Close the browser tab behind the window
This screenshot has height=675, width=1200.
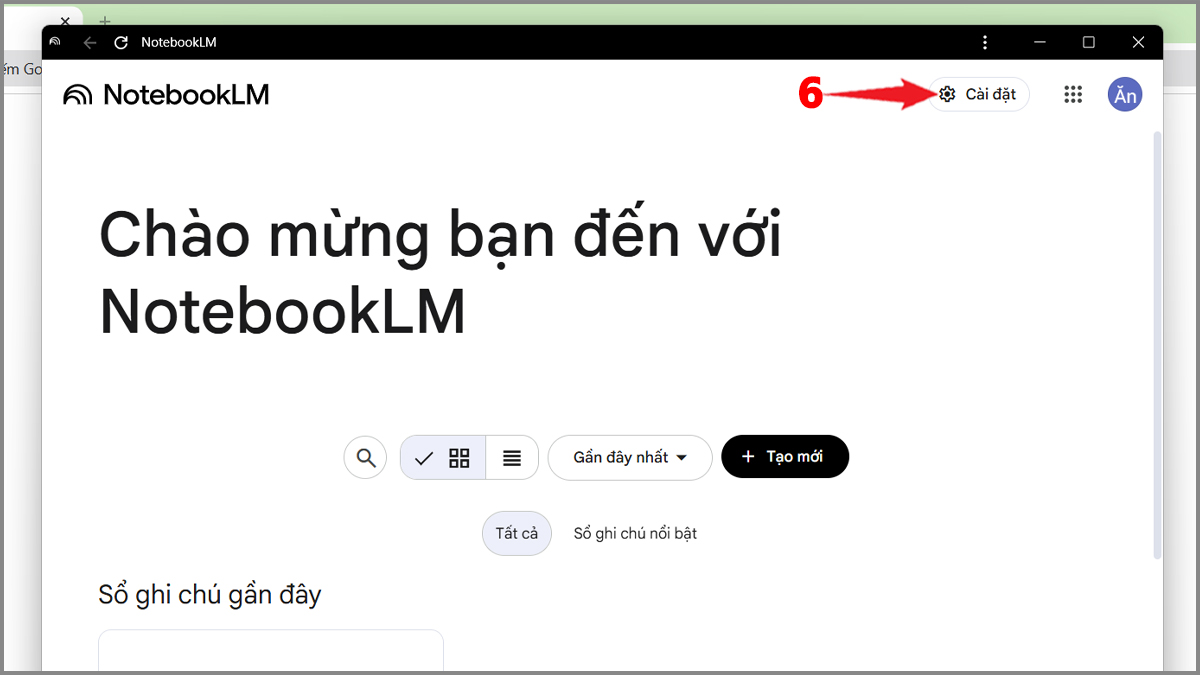(65, 20)
